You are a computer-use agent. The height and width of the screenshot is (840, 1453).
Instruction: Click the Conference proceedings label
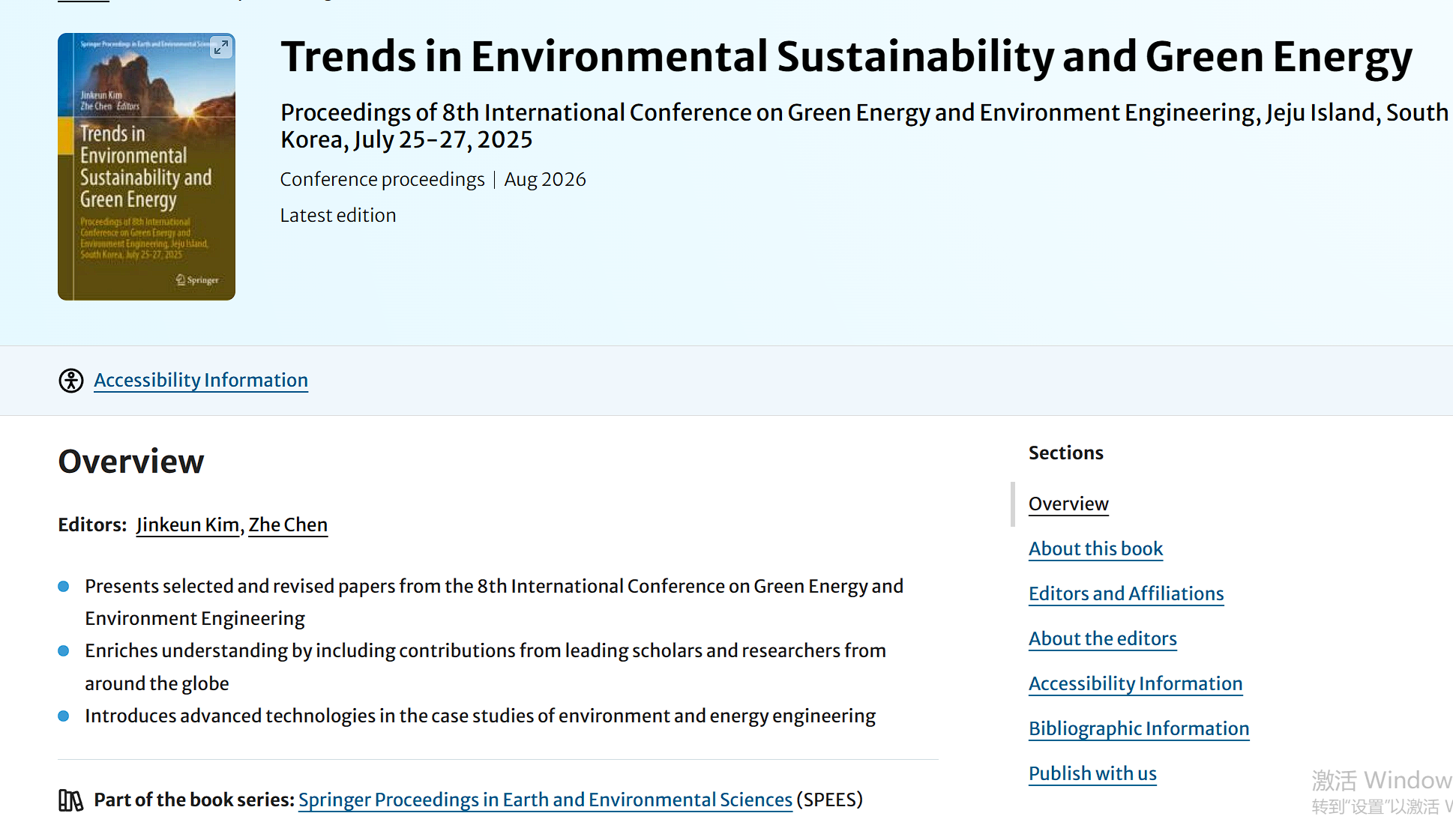[382, 180]
